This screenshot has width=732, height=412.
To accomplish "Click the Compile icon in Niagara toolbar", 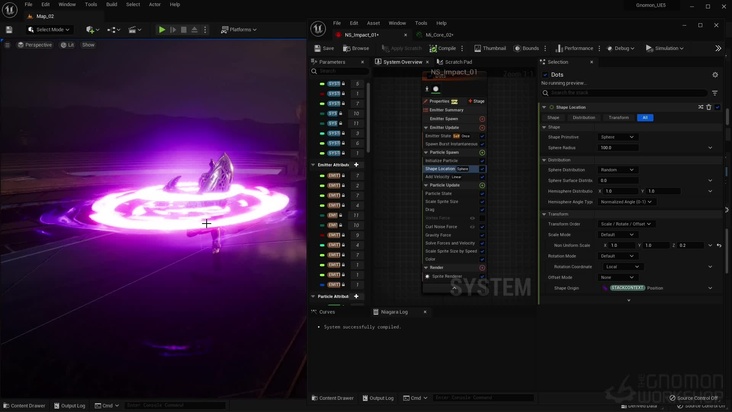I will coord(433,48).
